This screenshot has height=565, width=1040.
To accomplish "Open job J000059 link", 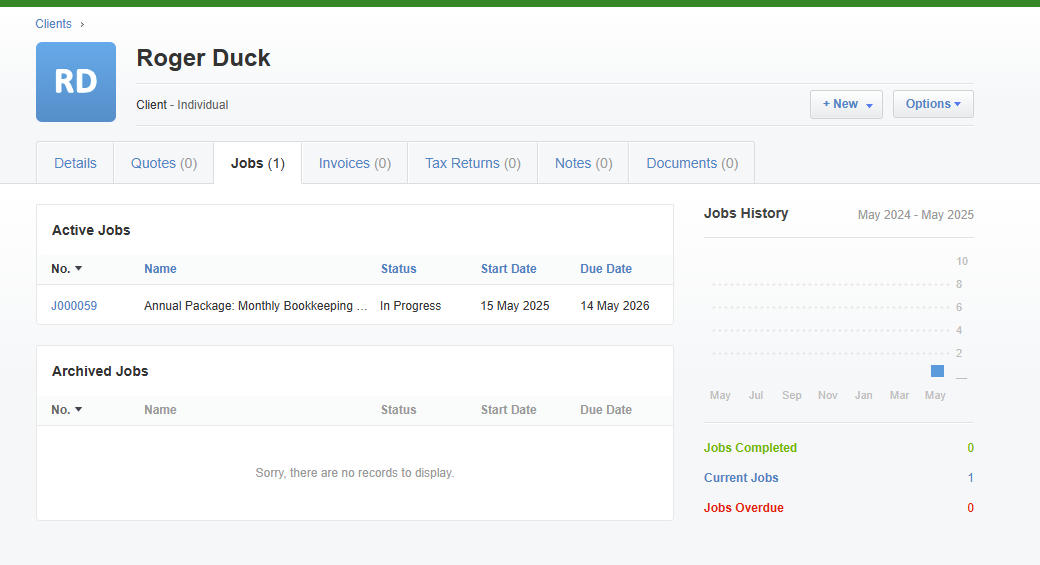I will pos(74,306).
